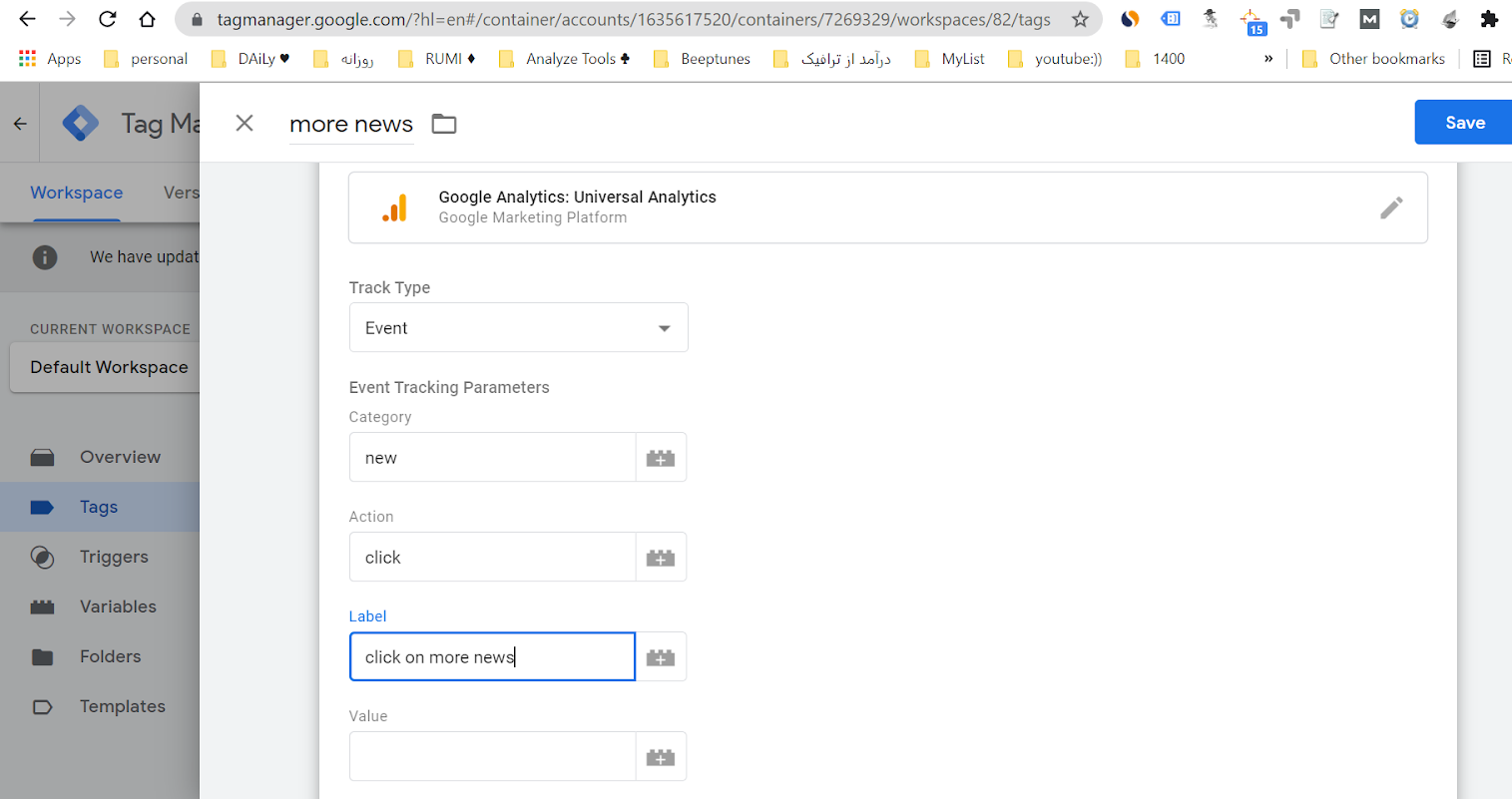Close the tag editor panel
The width and height of the screenshot is (1512, 799).
(245, 123)
